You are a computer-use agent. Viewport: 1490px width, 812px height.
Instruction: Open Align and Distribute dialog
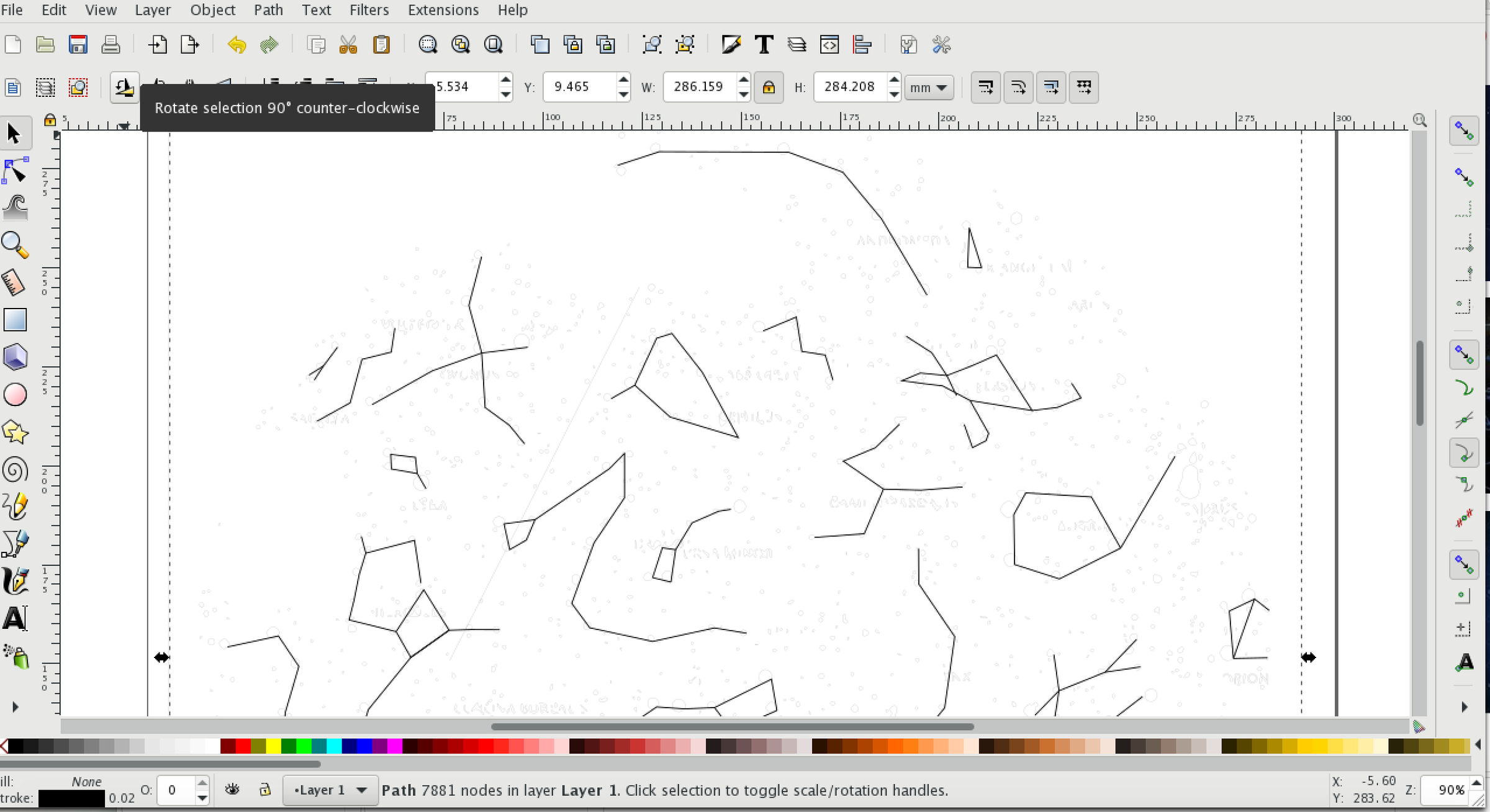click(862, 45)
